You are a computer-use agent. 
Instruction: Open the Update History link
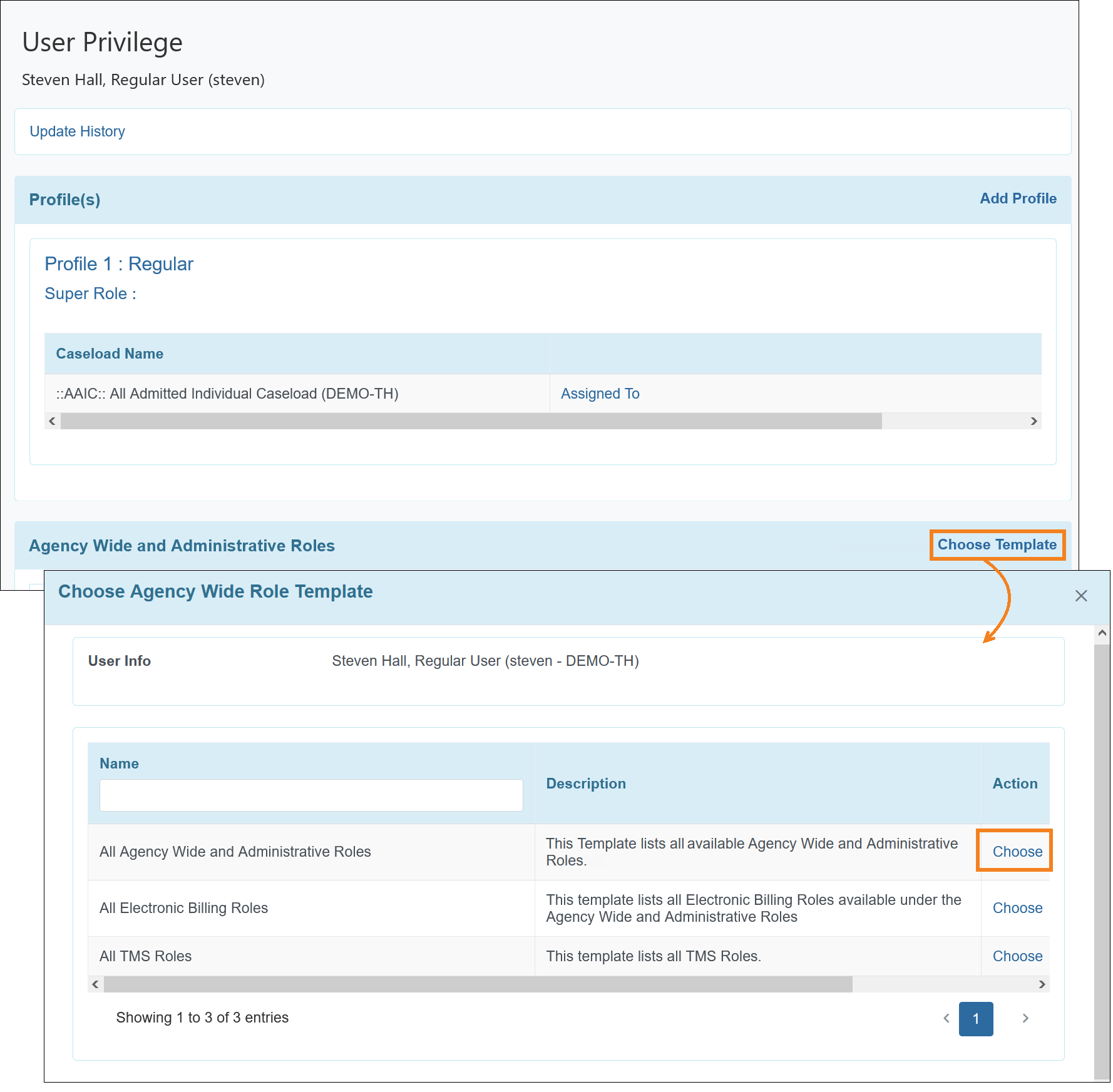click(x=77, y=131)
